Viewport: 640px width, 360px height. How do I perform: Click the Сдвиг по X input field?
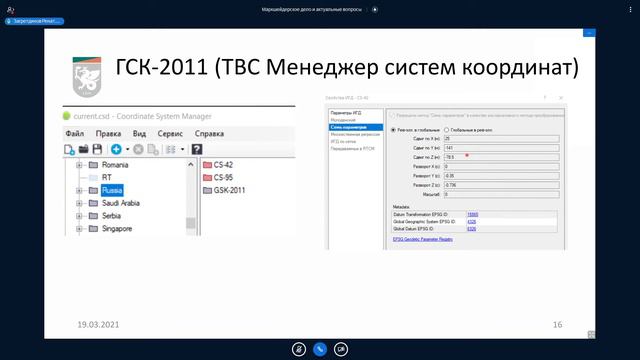[502, 139]
